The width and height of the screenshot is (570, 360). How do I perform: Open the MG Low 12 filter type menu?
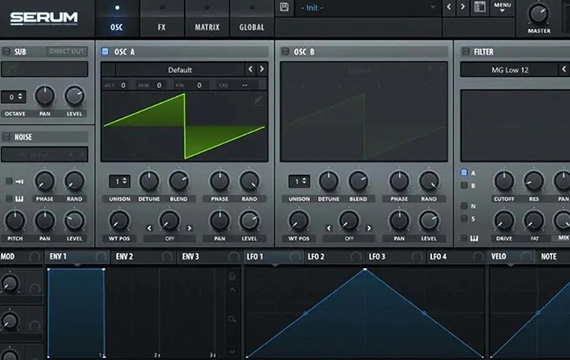pos(510,69)
